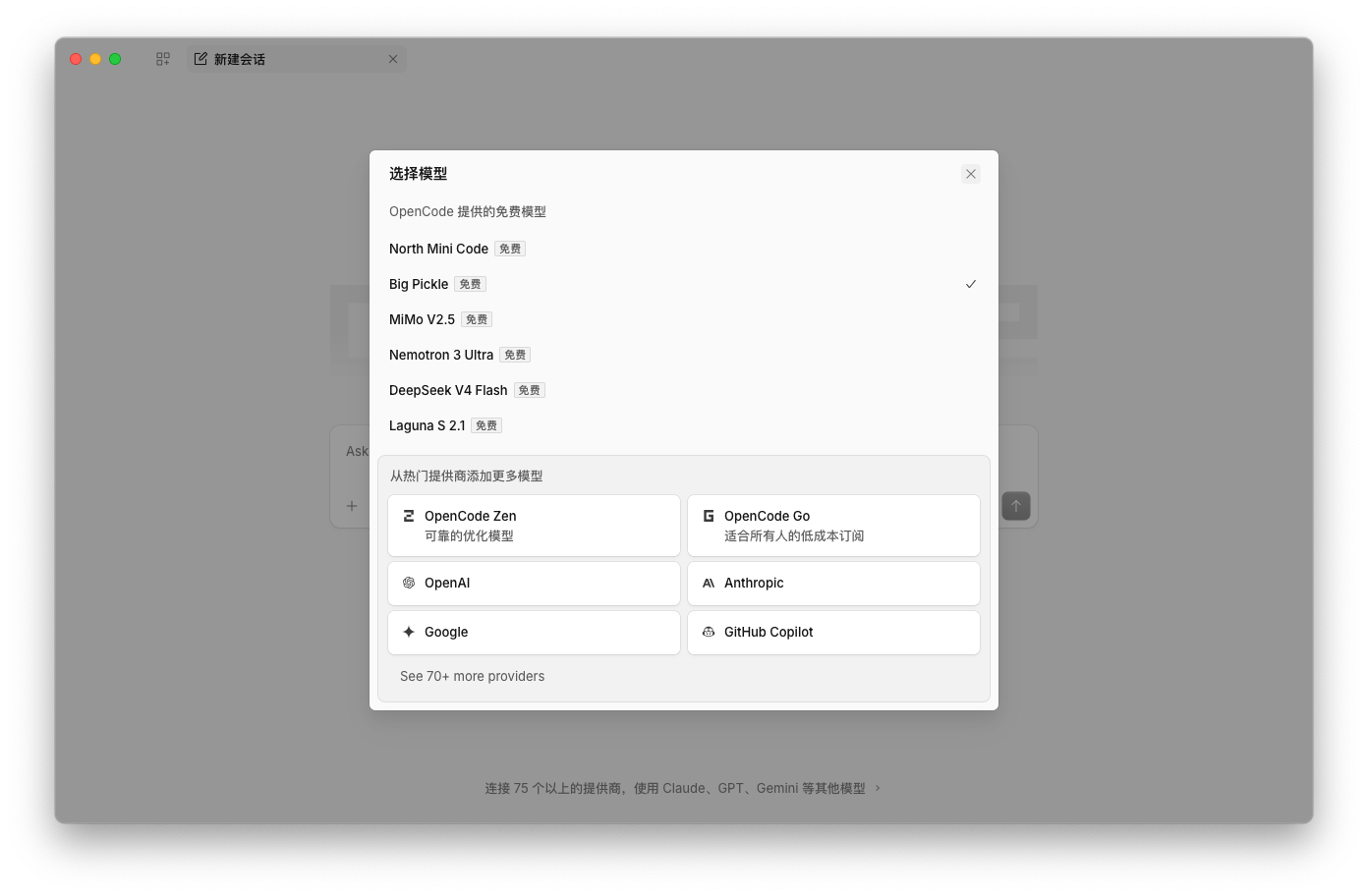Open See 70+ more providers link
Image resolution: width=1368 pixels, height=896 pixels.
click(x=472, y=676)
